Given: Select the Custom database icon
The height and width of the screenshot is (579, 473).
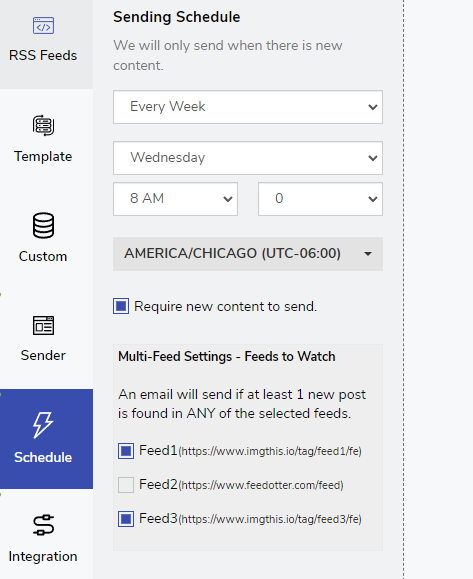Looking at the screenshot, I should [43, 225].
